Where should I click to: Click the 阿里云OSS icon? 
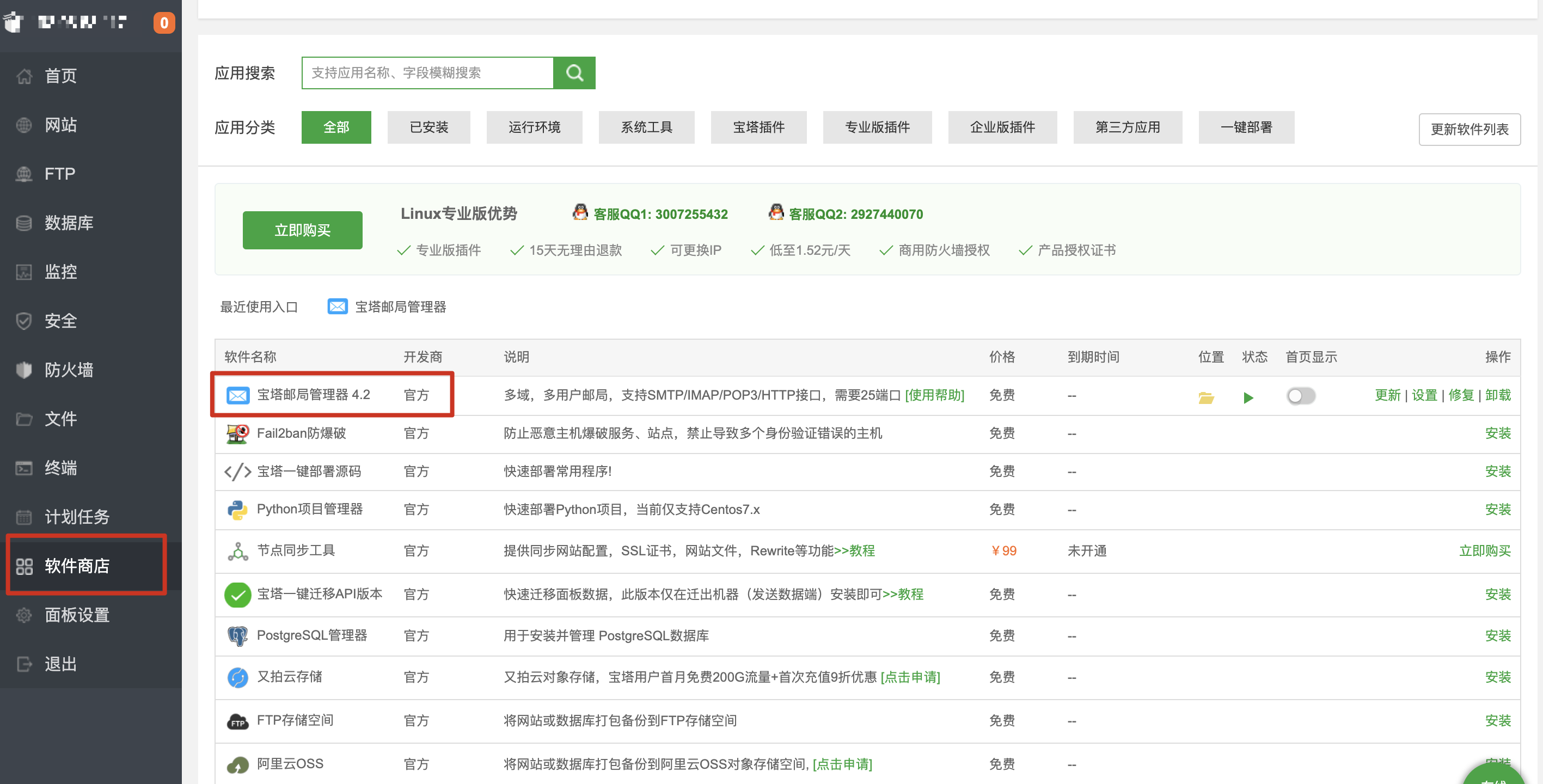(238, 765)
